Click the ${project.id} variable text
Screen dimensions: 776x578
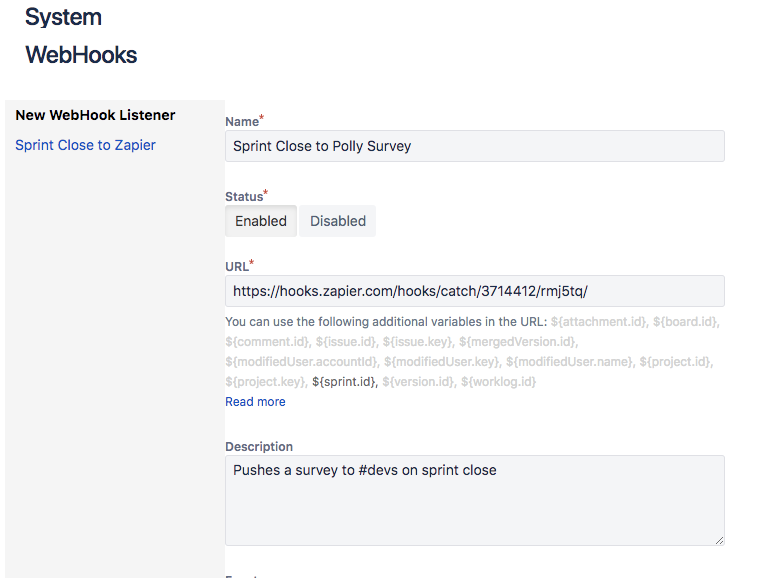(x=676, y=362)
